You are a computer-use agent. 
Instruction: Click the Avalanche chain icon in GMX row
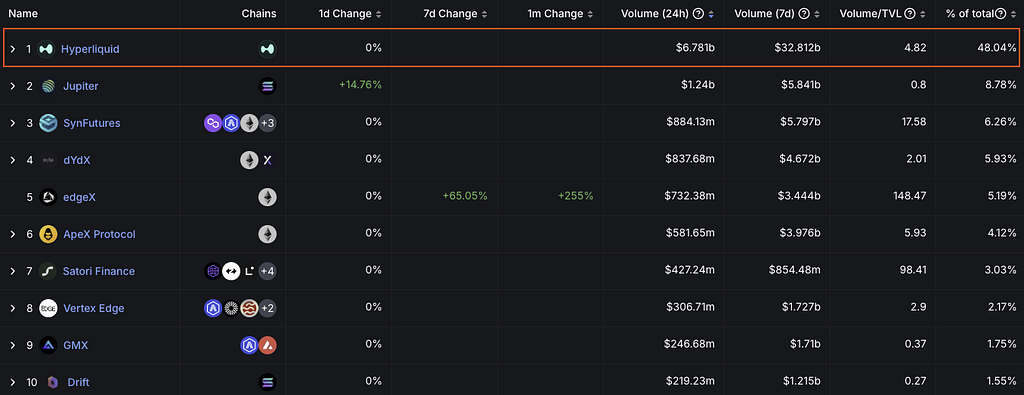coord(268,345)
